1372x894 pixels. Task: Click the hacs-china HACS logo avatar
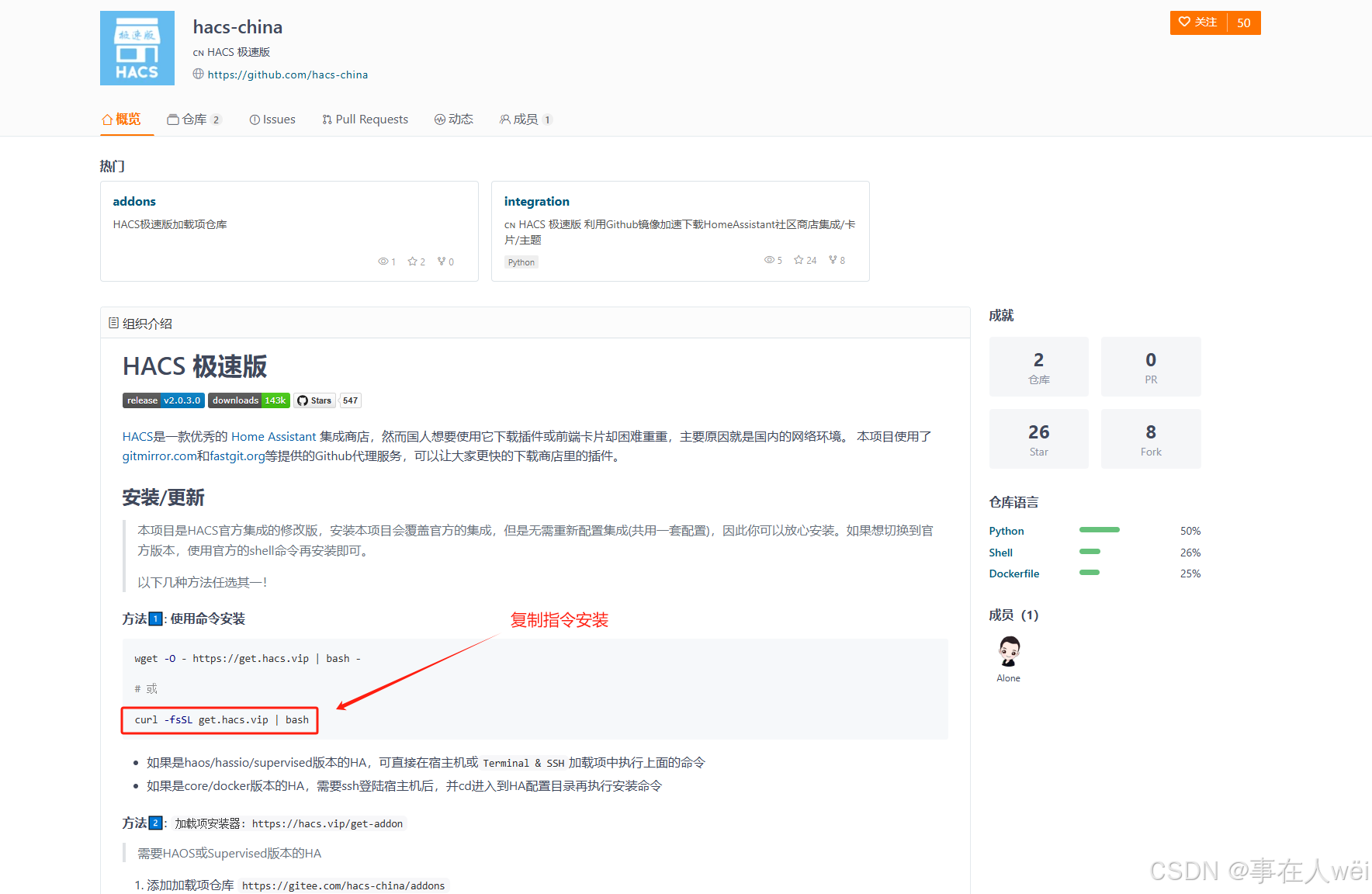(137, 48)
